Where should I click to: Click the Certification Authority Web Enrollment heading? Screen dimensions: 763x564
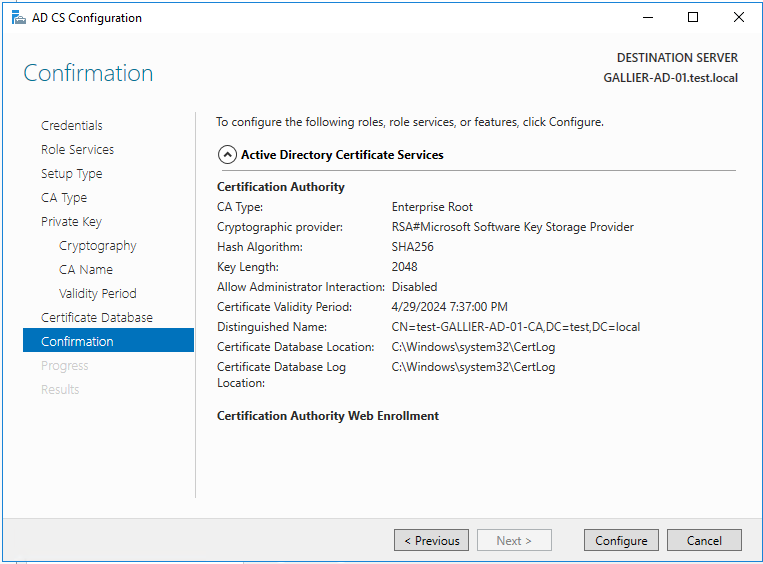coord(328,416)
